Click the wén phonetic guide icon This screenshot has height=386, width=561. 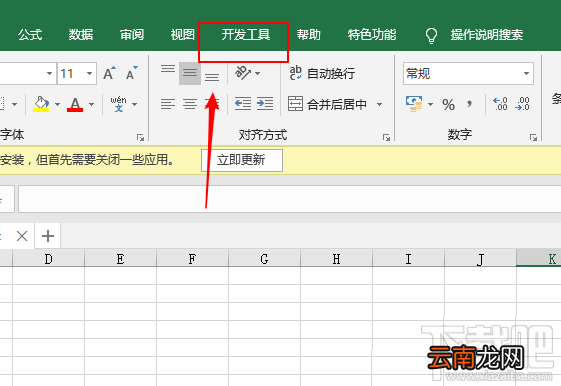pos(118,104)
